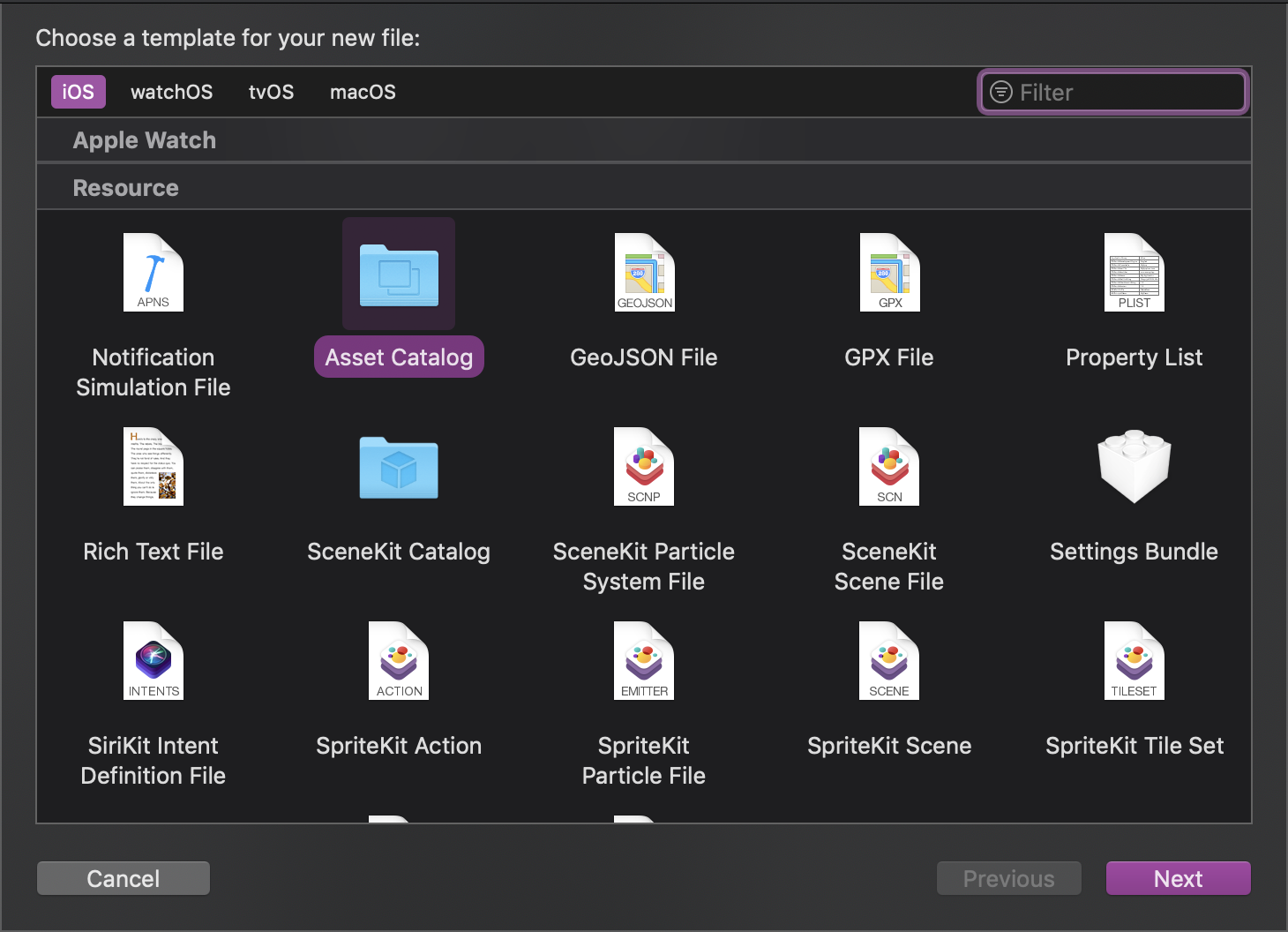This screenshot has height=932, width=1288.
Task: Click the "SiriKit Intent Definition File" label
Action: tap(154, 761)
